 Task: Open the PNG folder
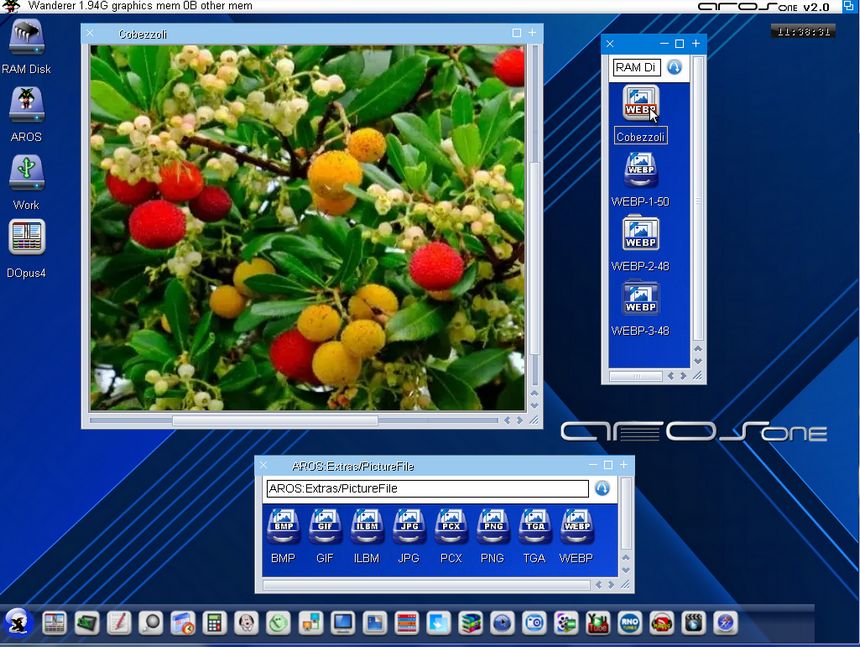[492, 526]
